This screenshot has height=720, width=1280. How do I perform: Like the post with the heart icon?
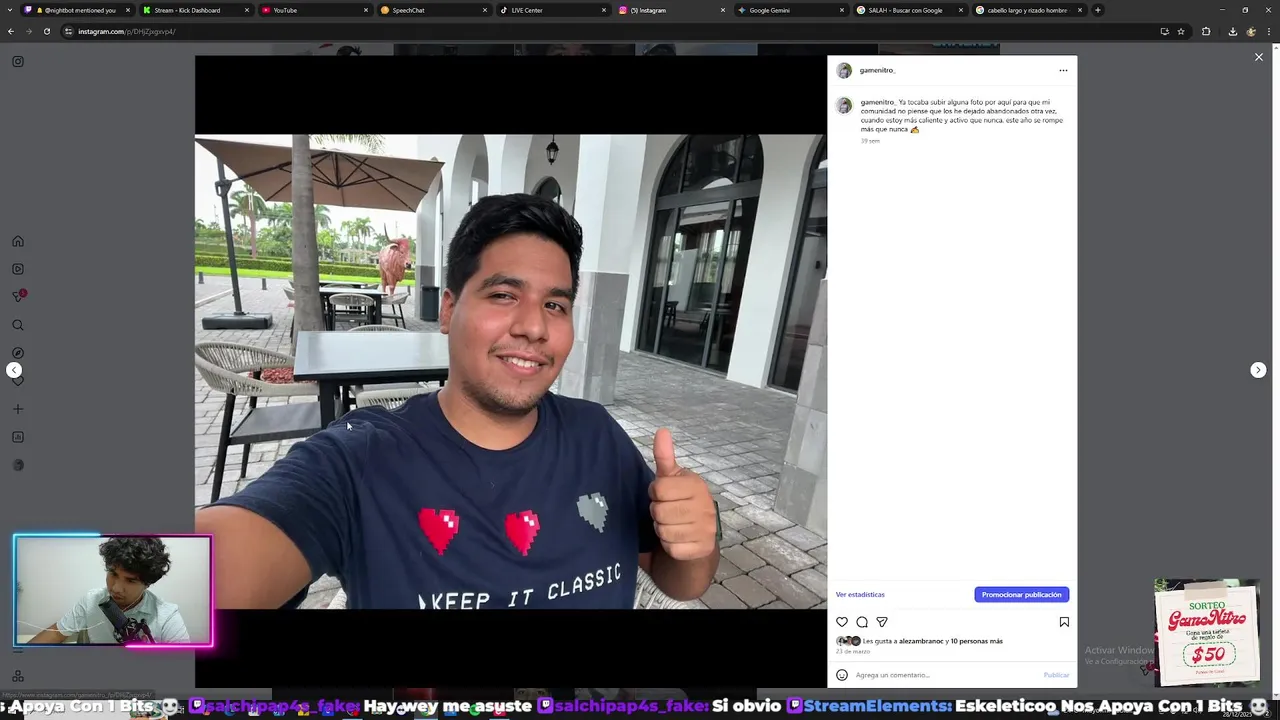click(842, 622)
